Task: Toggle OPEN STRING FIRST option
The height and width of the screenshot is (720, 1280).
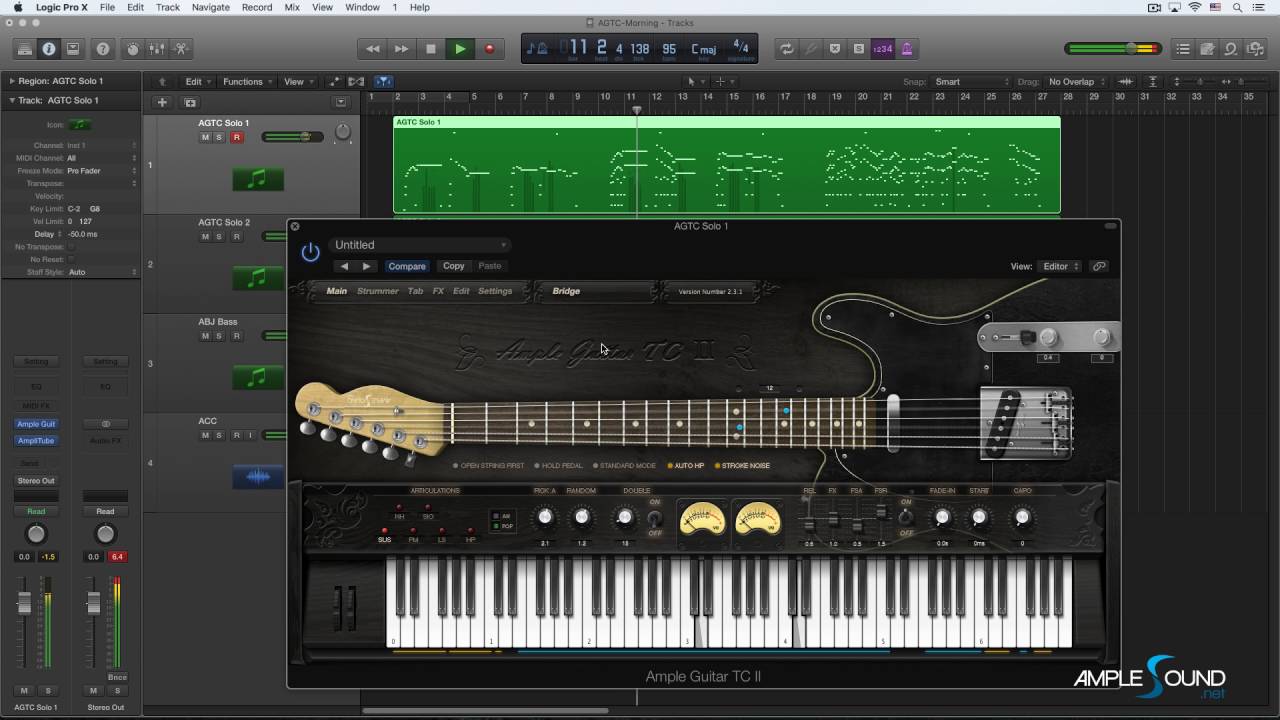Action: click(x=488, y=465)
